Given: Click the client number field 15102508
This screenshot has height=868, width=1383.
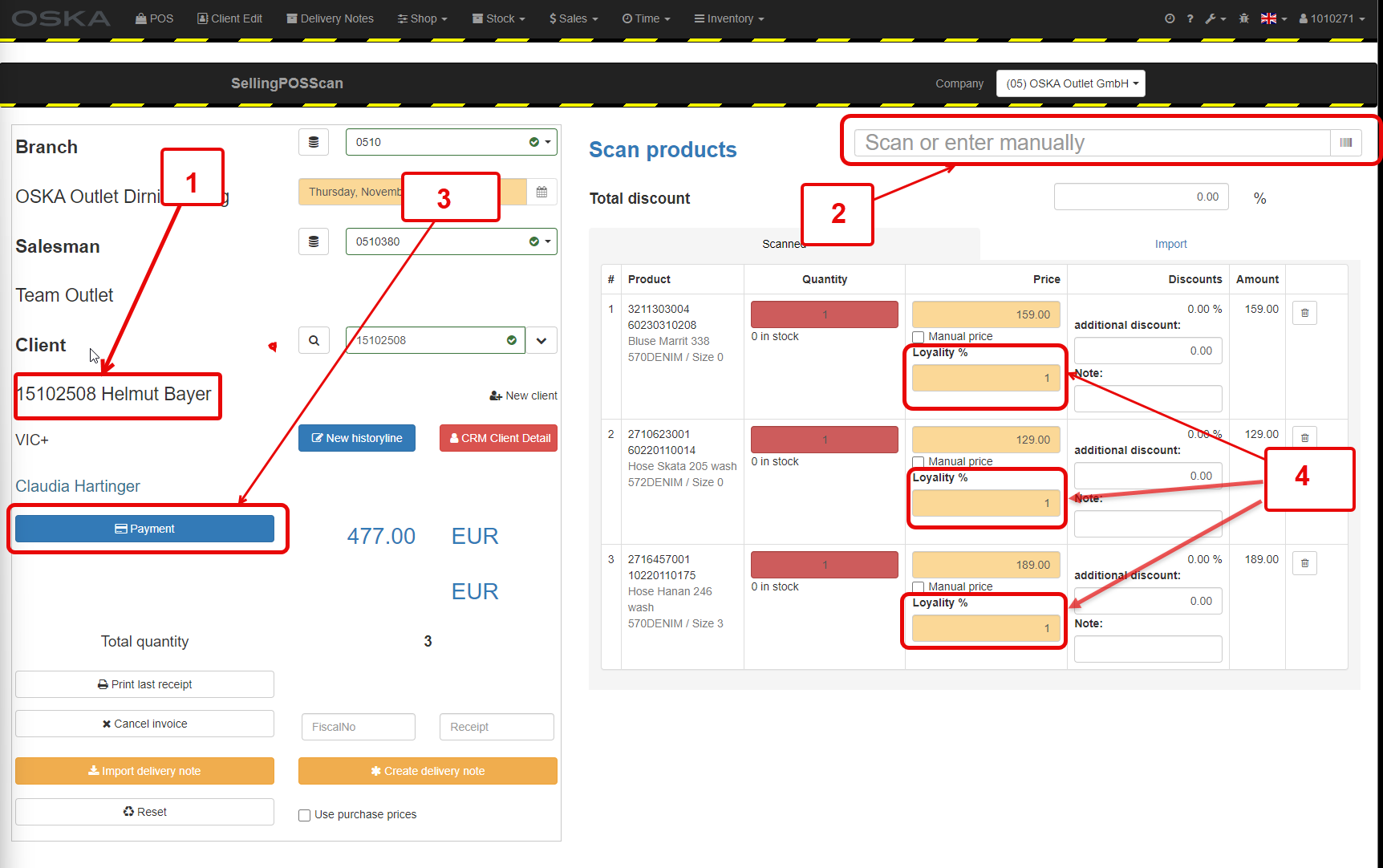Looking at the screenshot, I should click(436, 340).
